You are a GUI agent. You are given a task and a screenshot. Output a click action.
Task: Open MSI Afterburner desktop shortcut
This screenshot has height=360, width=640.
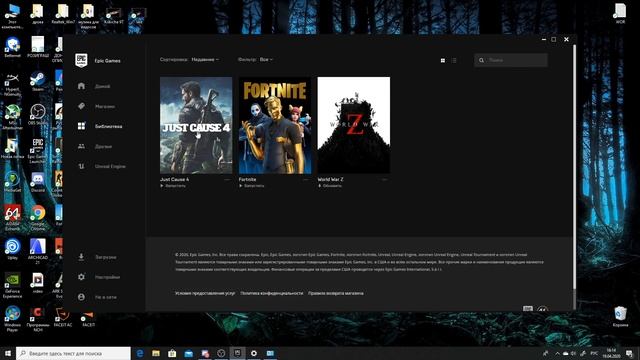point(12,117)
